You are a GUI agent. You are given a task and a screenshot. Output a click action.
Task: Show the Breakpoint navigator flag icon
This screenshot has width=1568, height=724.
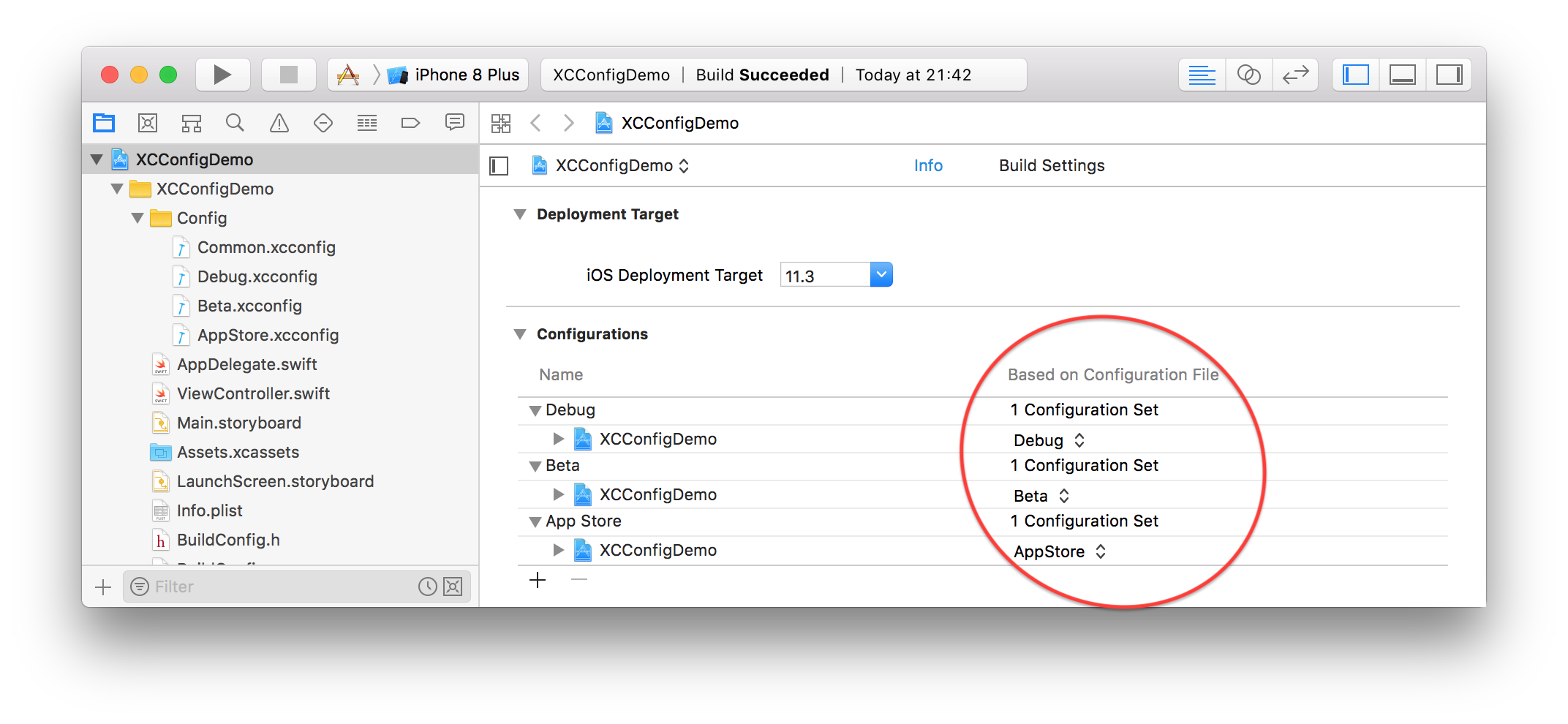tap(411, 123)
